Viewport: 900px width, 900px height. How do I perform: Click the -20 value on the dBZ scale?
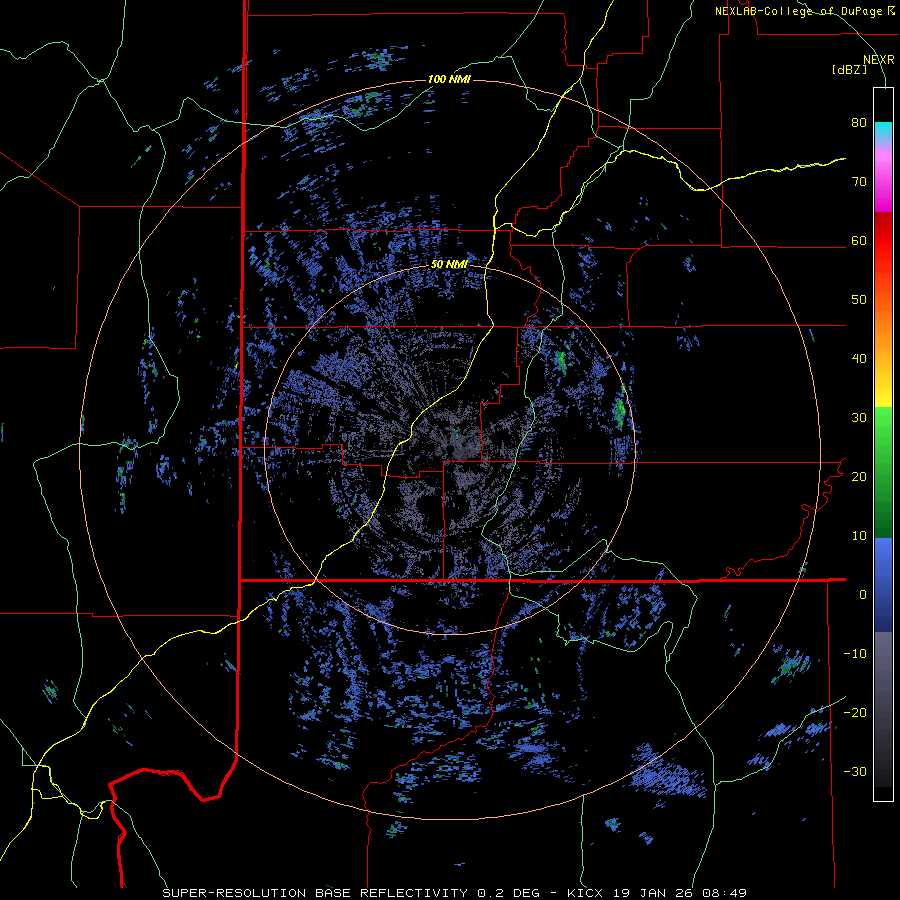(855, 713)
